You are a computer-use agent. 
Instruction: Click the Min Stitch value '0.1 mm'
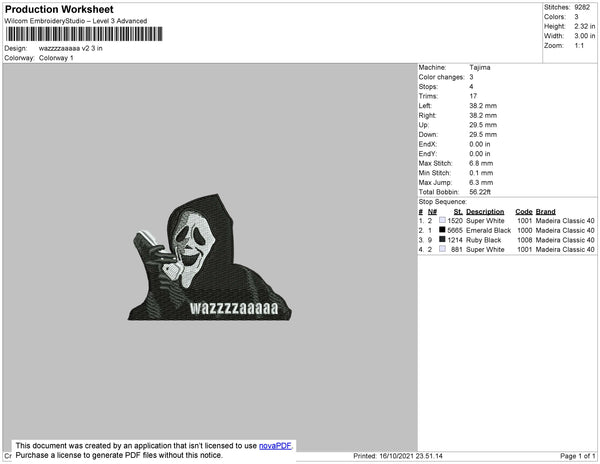point(481,173)
